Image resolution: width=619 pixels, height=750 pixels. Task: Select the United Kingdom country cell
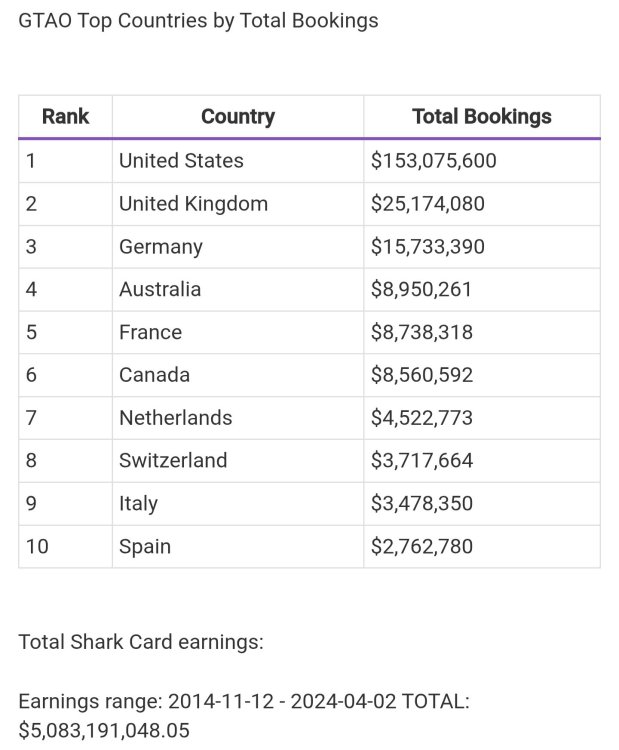pos(193,204)
